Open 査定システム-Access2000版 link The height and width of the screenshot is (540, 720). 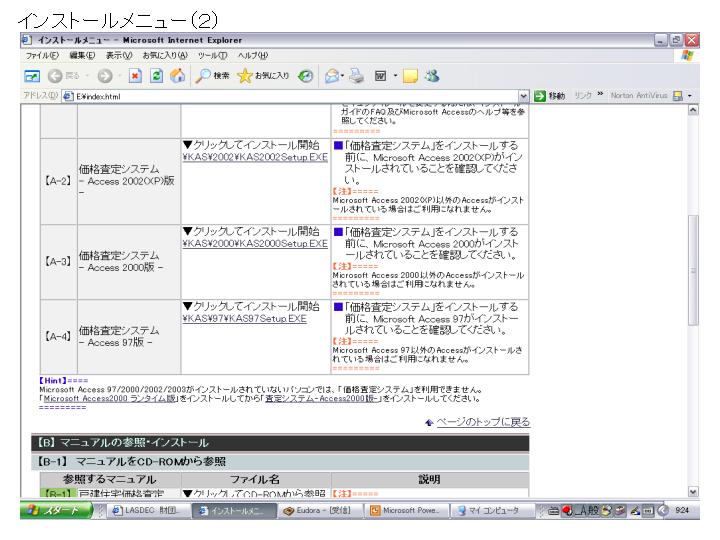322,399
